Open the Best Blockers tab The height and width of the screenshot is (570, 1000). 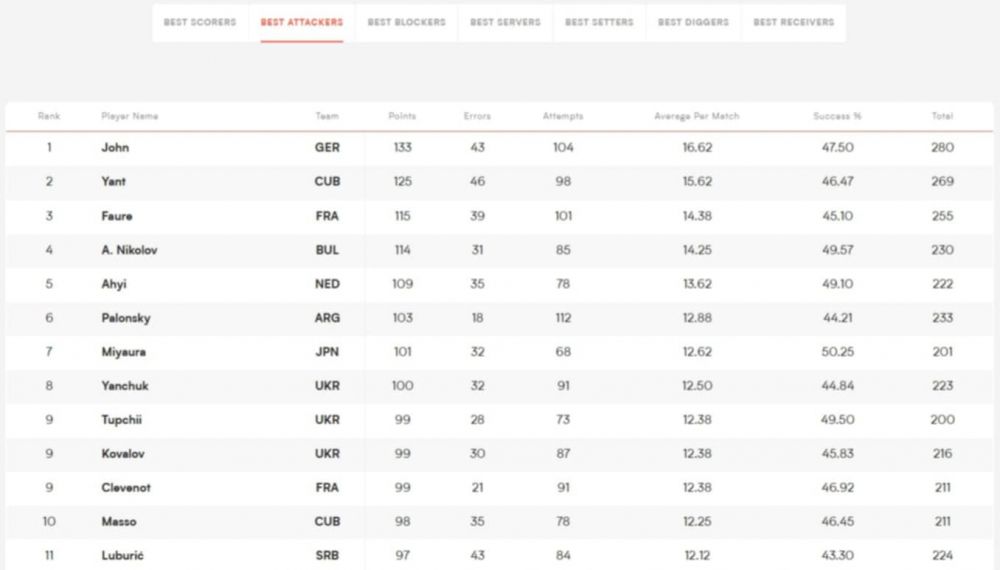[406, 22]
